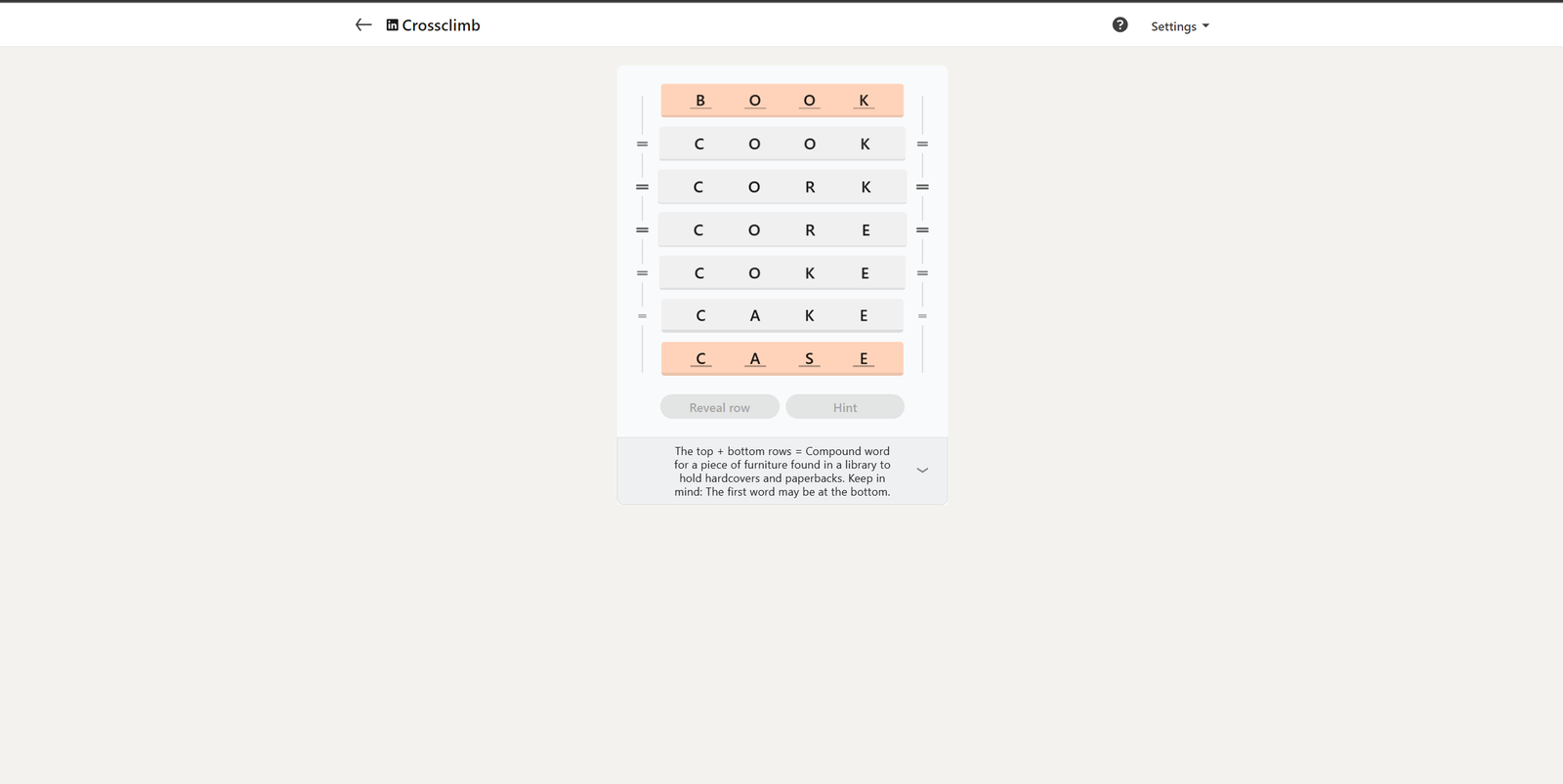Click the left drag handle of COKE row
1563x784 pixels.
tap(642, 273)
